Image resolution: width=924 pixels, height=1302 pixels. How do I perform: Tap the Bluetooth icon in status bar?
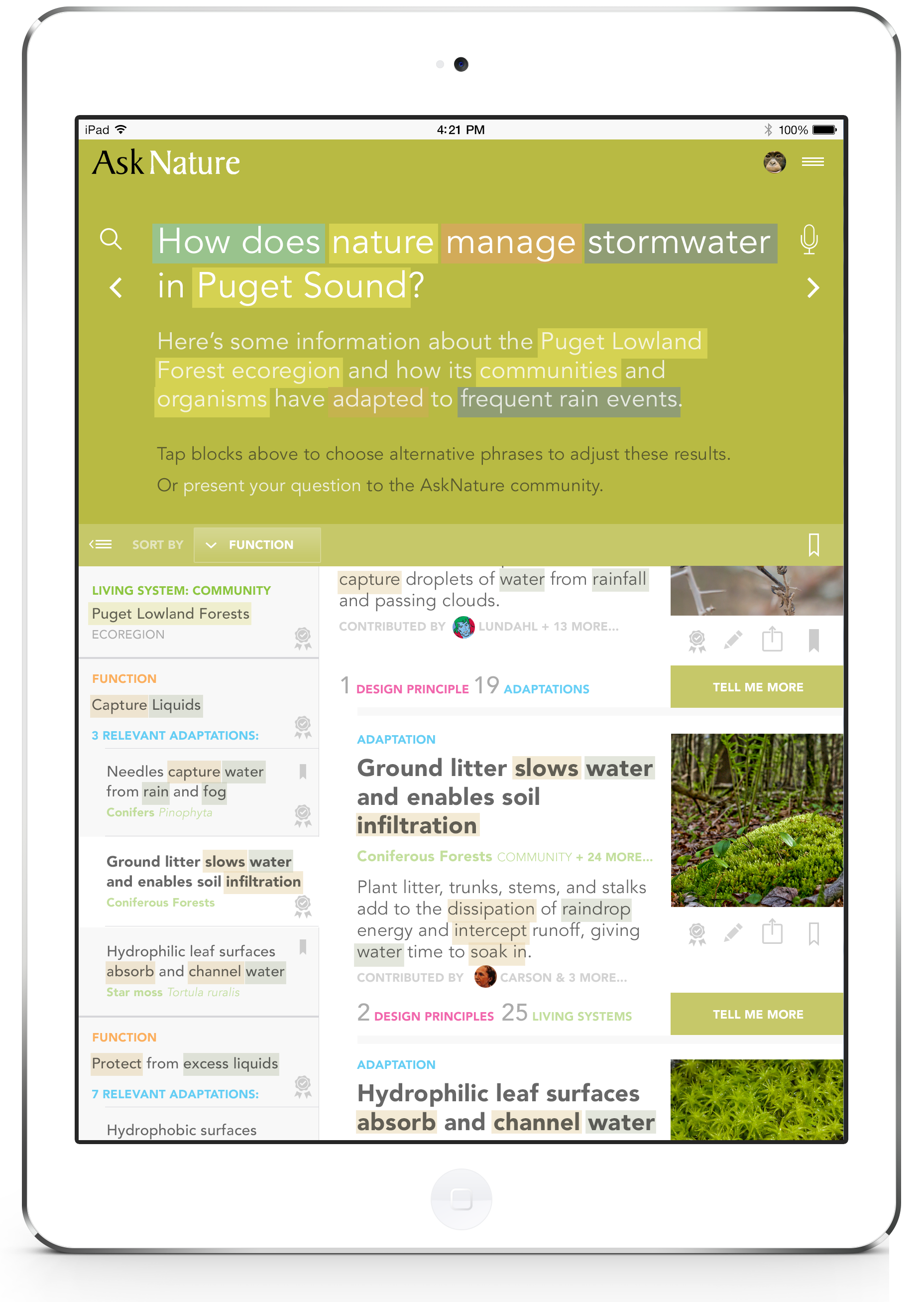pyautogui.click(x=768, y=130)
